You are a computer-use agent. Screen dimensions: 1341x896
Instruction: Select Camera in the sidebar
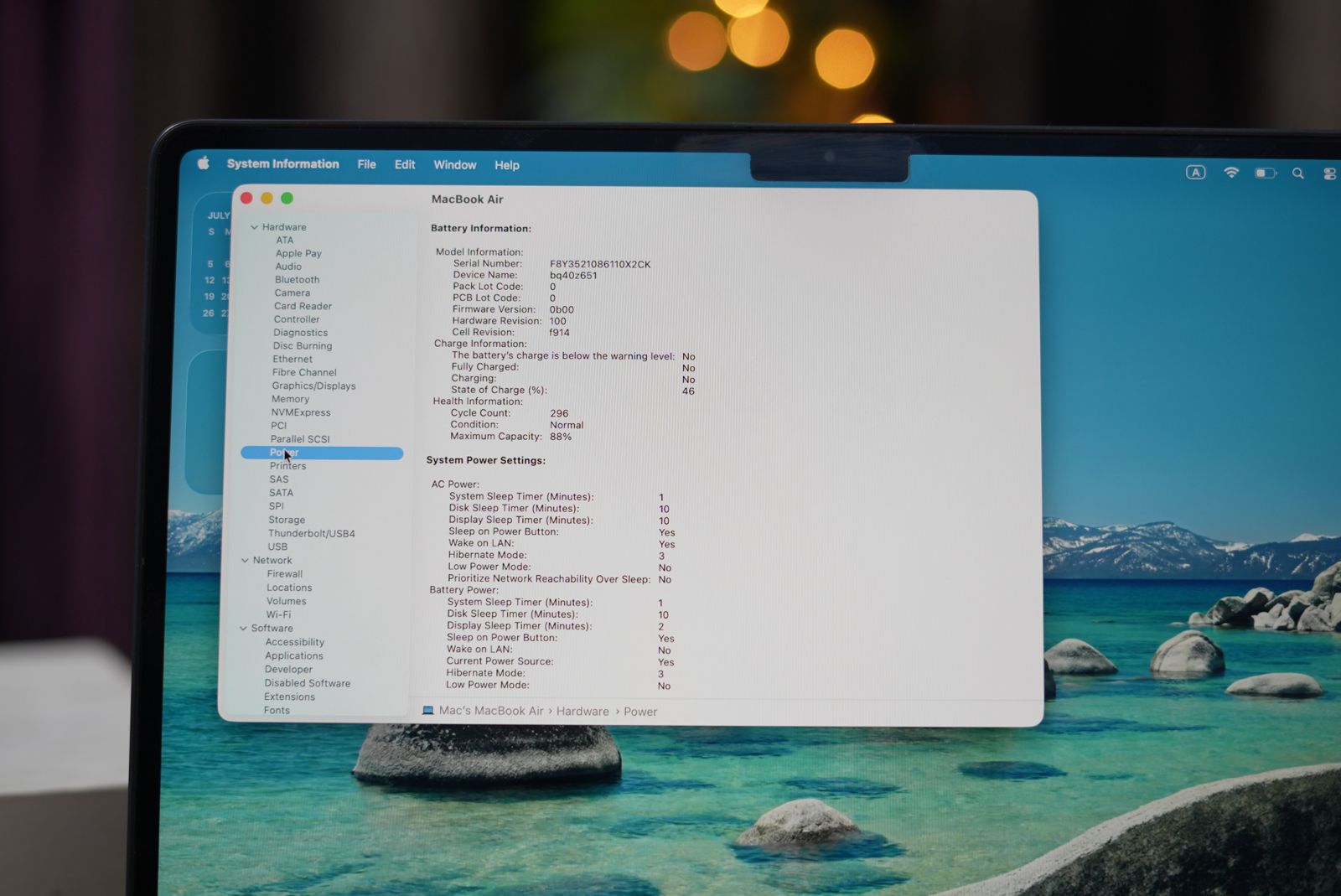pos(292,293)
